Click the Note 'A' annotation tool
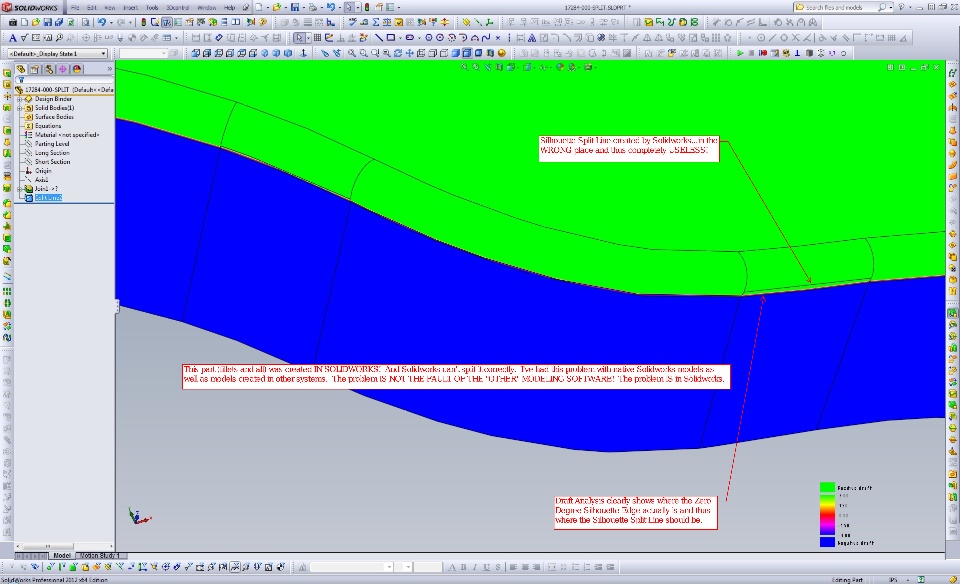960x584 pixels. (x=12, y=37)
